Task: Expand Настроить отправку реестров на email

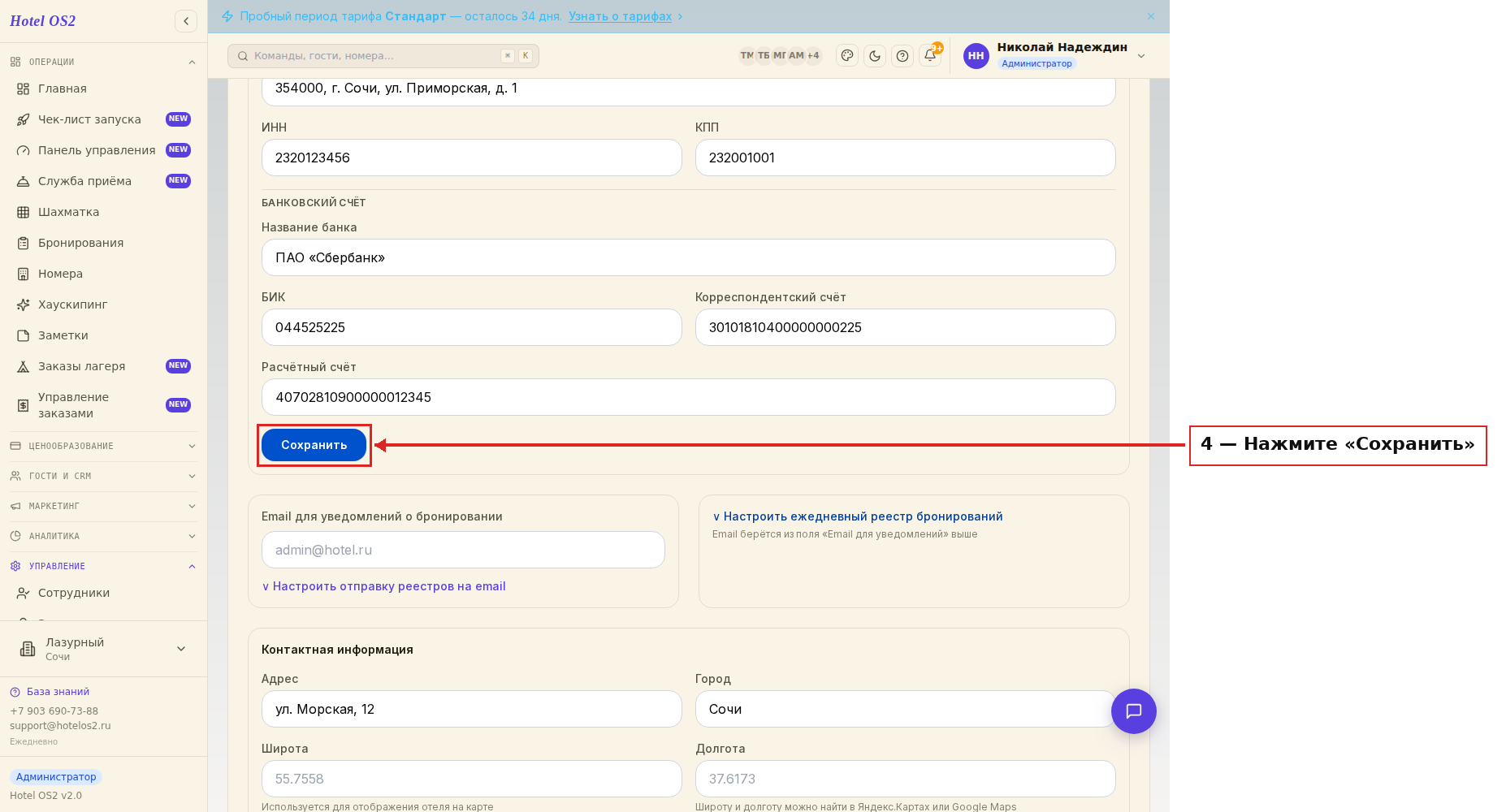Action: point(383,586)
